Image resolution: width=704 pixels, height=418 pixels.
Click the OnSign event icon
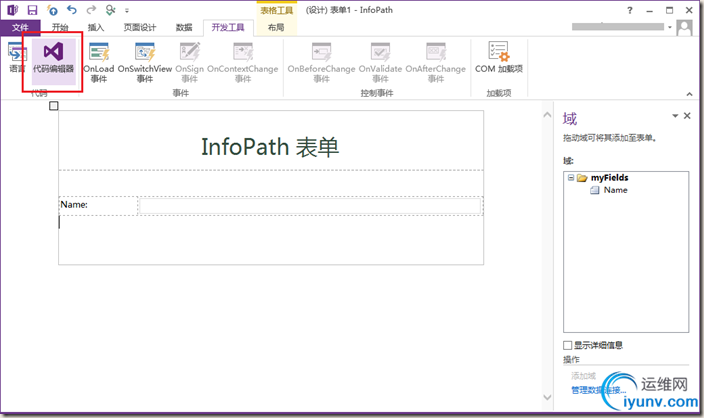click(190, 52)
